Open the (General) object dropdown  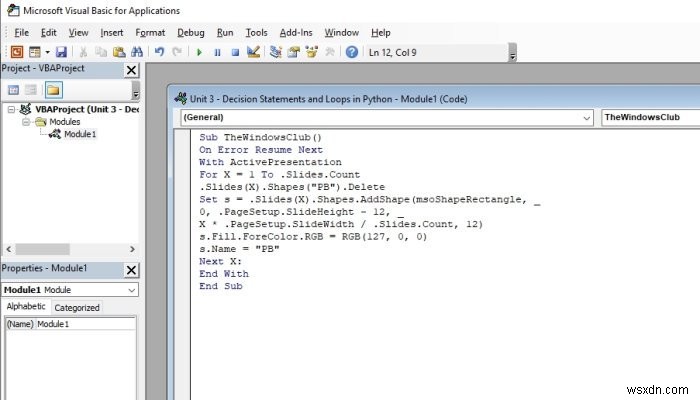387,117
